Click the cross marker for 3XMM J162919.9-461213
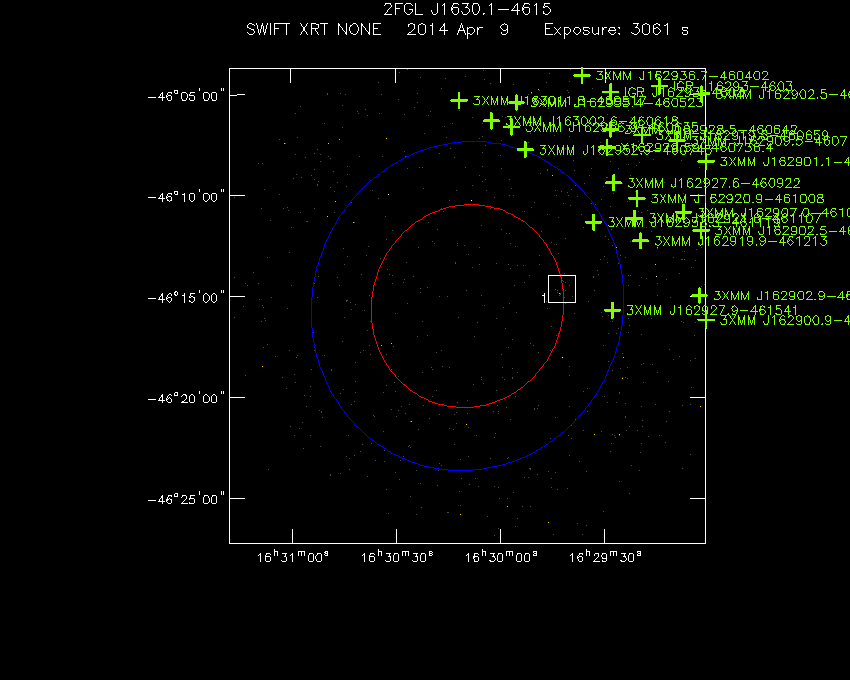This screenshot has height=680, width=850. pos(641,240)
